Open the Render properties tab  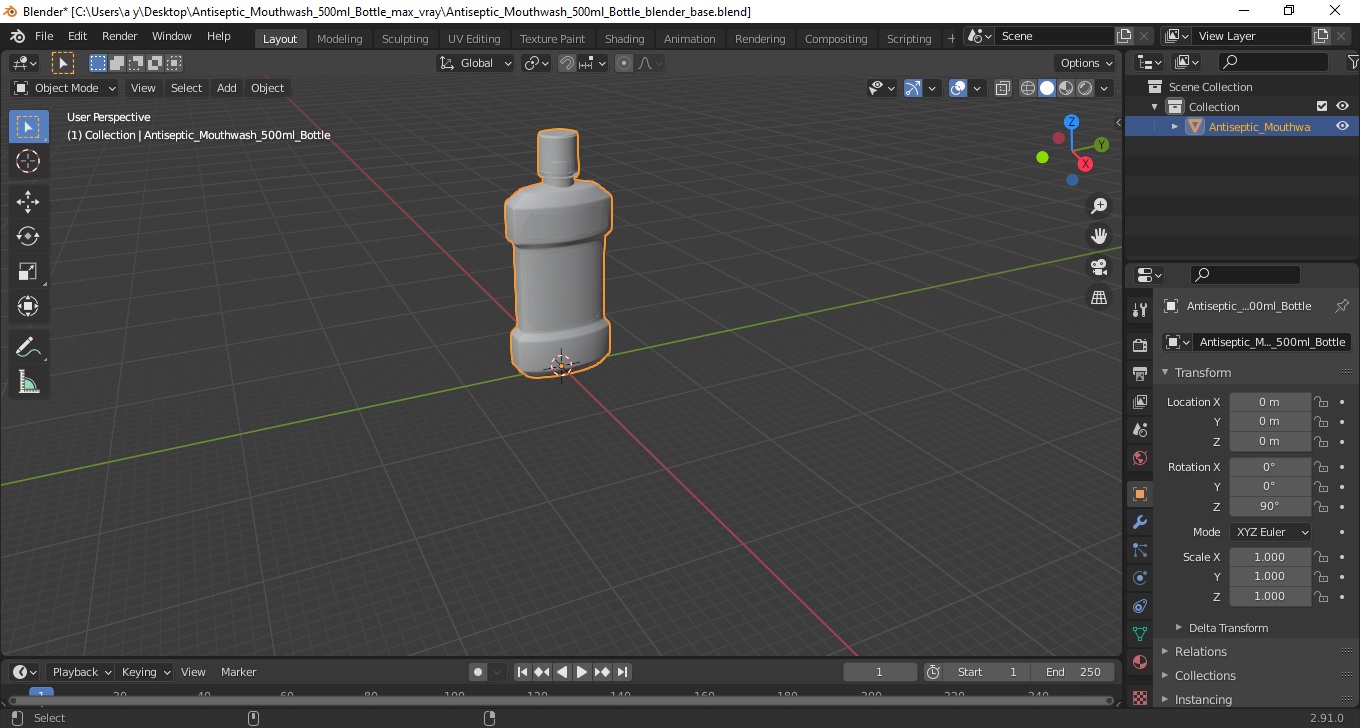tap(1139, 345)
